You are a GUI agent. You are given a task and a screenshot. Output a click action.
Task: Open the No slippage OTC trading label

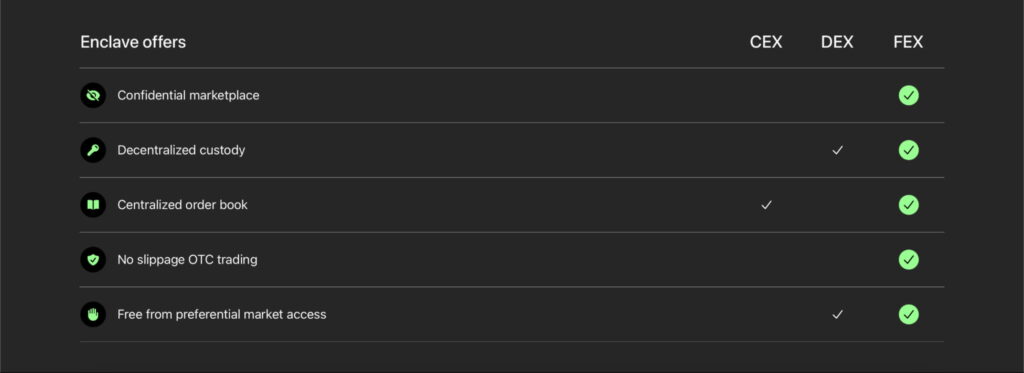[x=187, y=260]
